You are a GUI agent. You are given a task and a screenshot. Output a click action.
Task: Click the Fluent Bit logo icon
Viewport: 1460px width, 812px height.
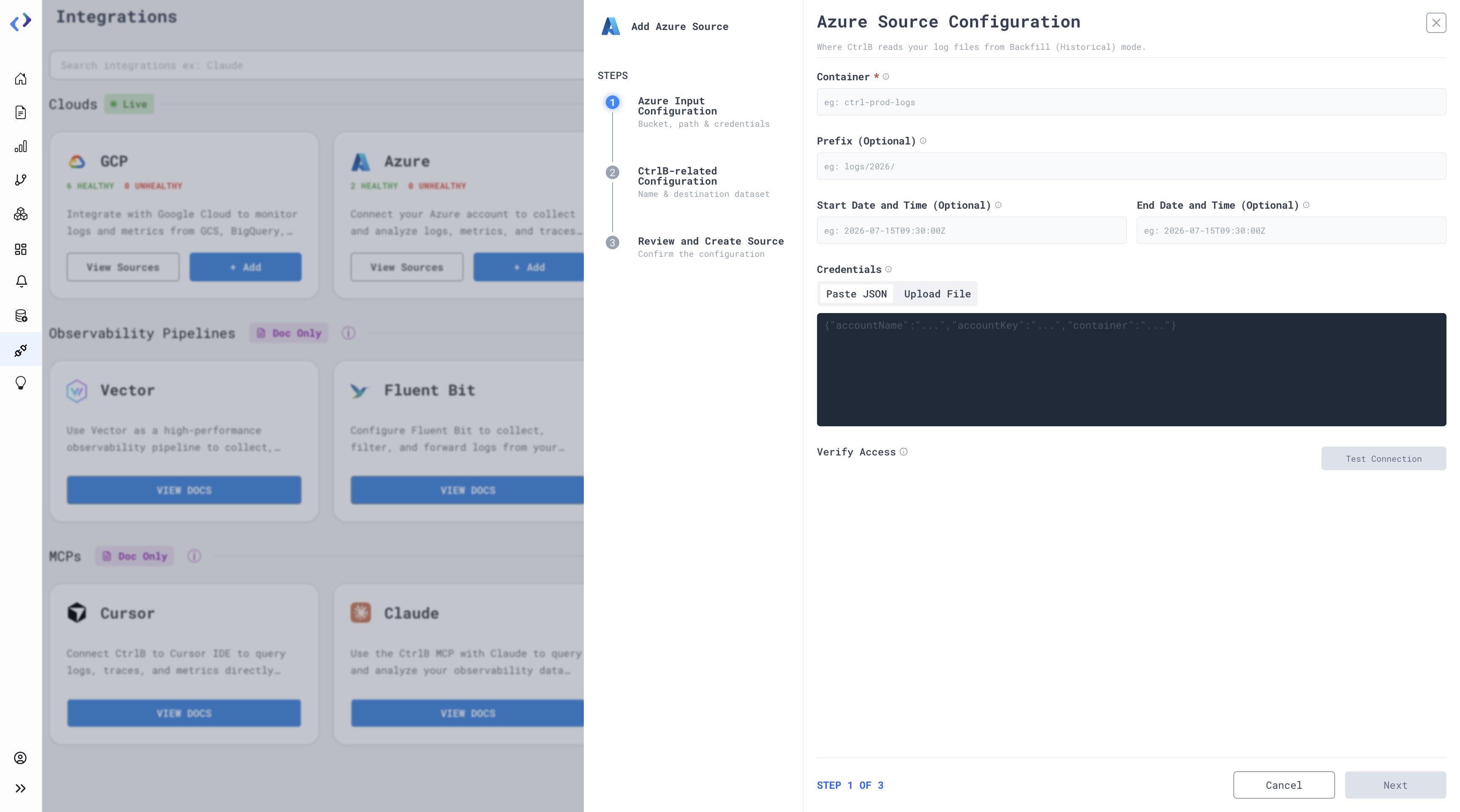[360, 390]
